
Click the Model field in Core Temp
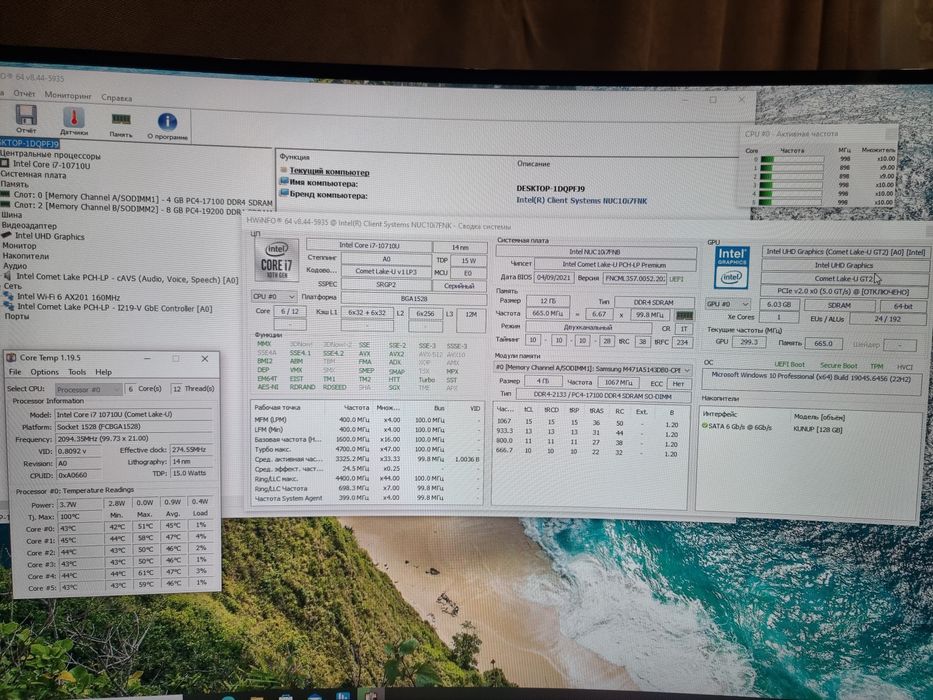point(134,415)
